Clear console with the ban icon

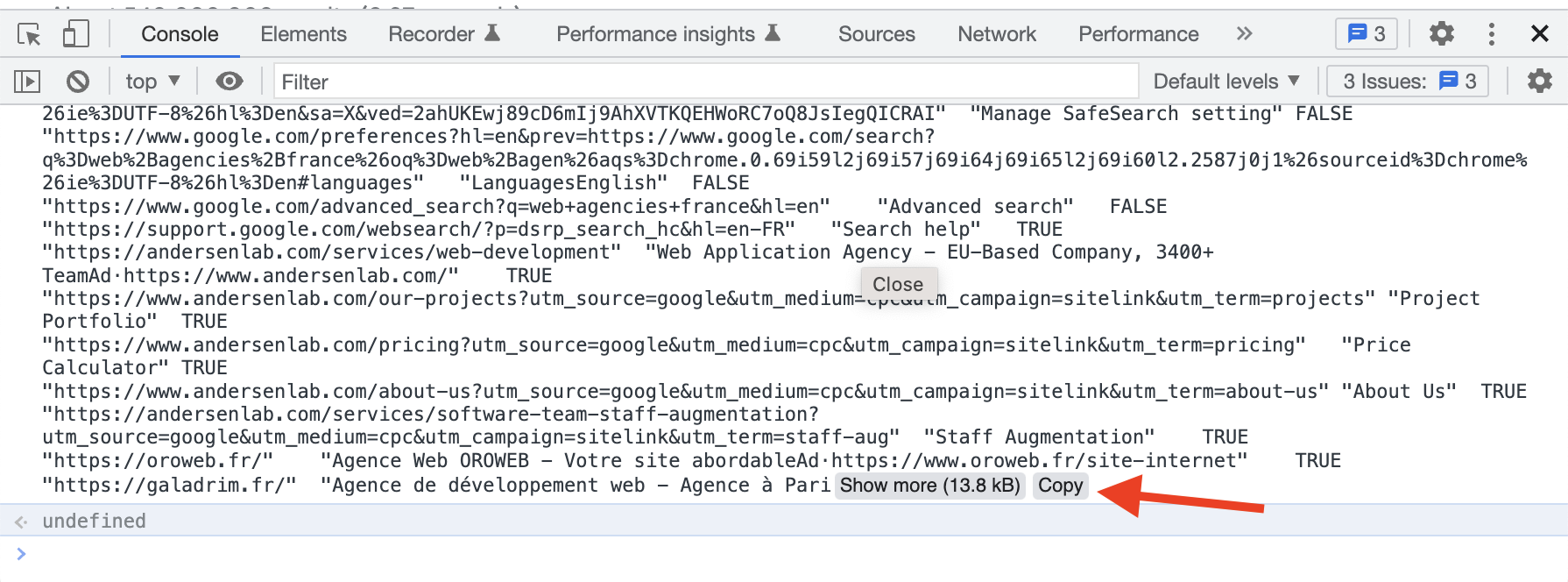coord(78,82)
